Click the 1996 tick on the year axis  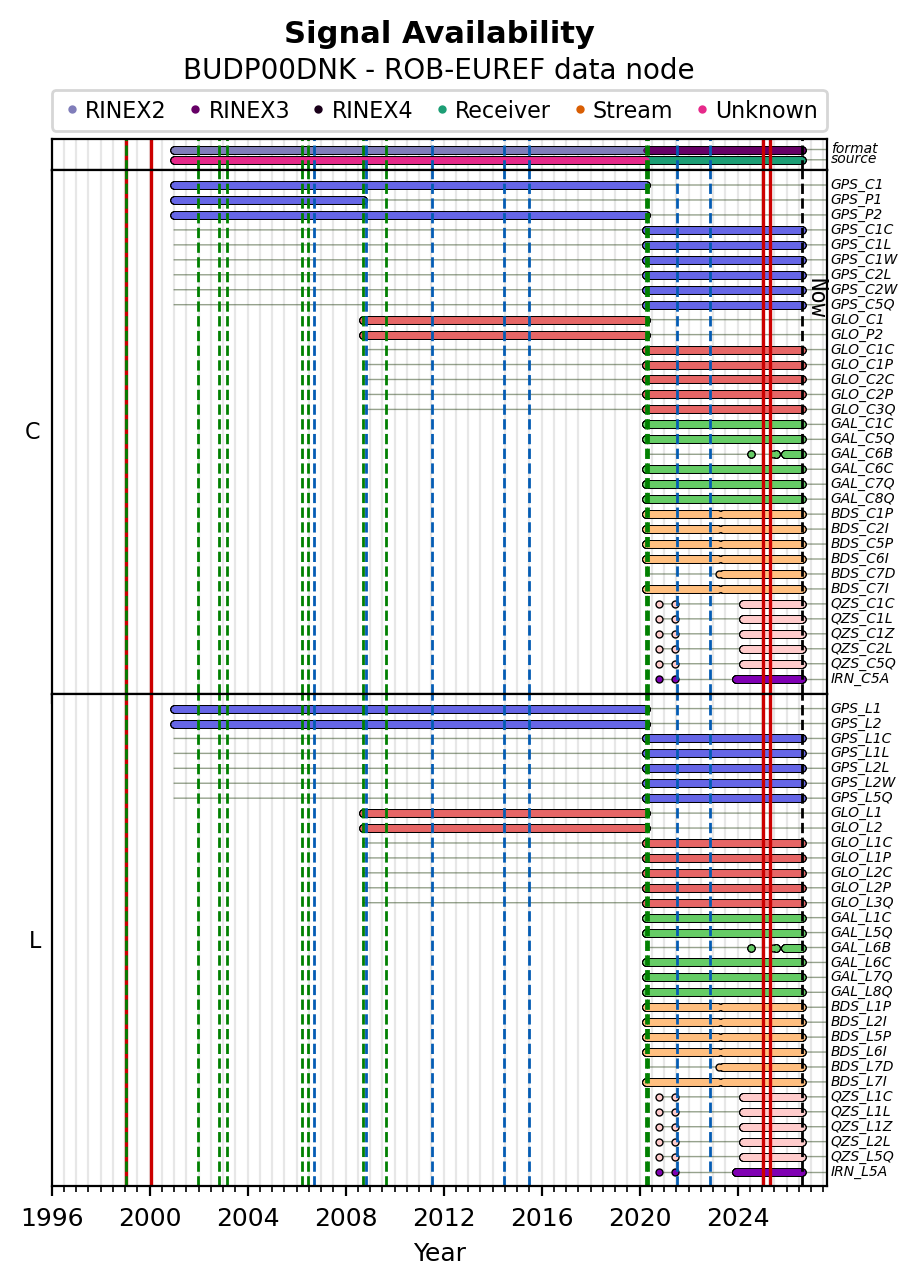point(52,1218)
